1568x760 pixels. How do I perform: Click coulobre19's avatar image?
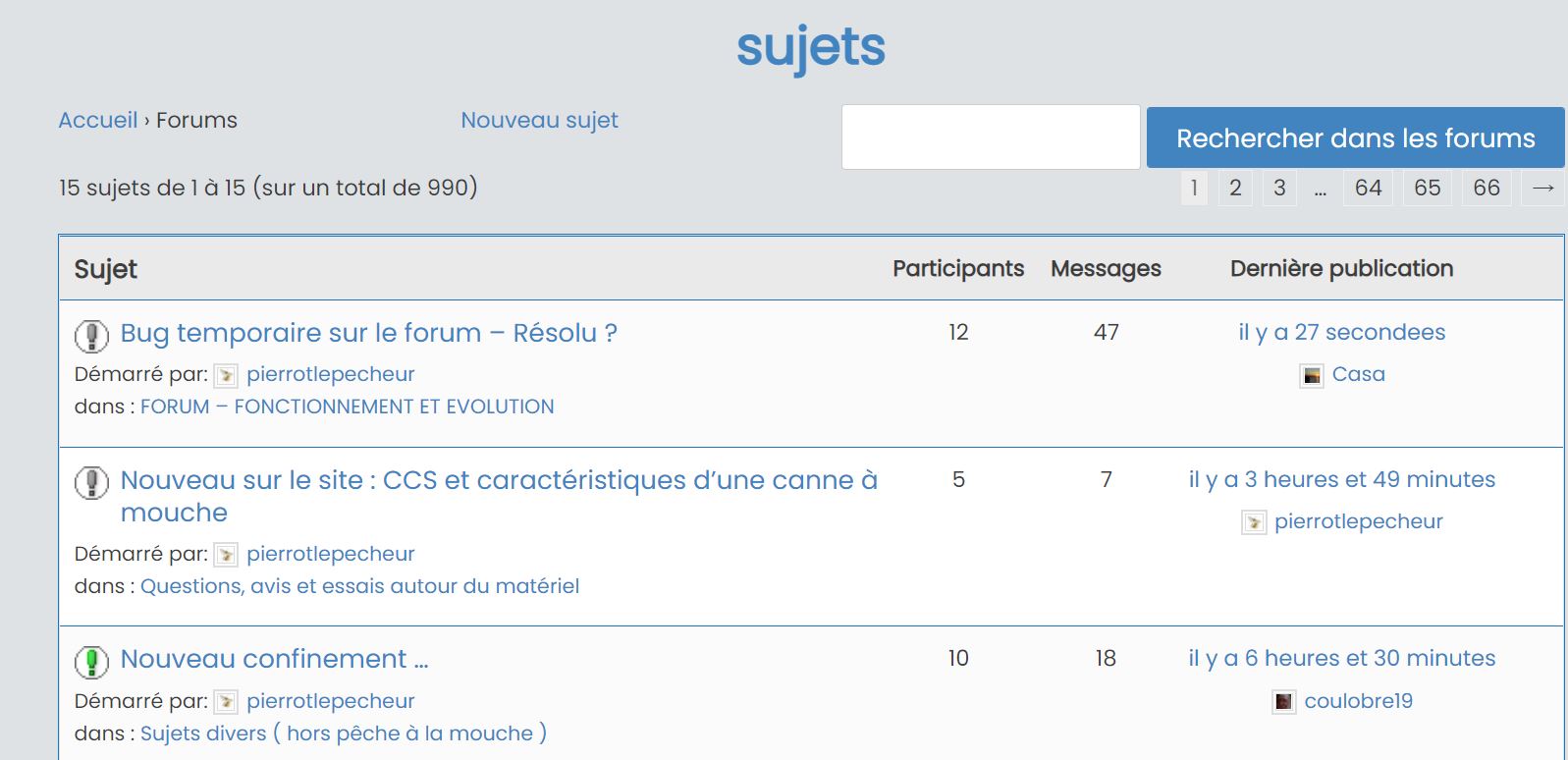point(1283,702)
